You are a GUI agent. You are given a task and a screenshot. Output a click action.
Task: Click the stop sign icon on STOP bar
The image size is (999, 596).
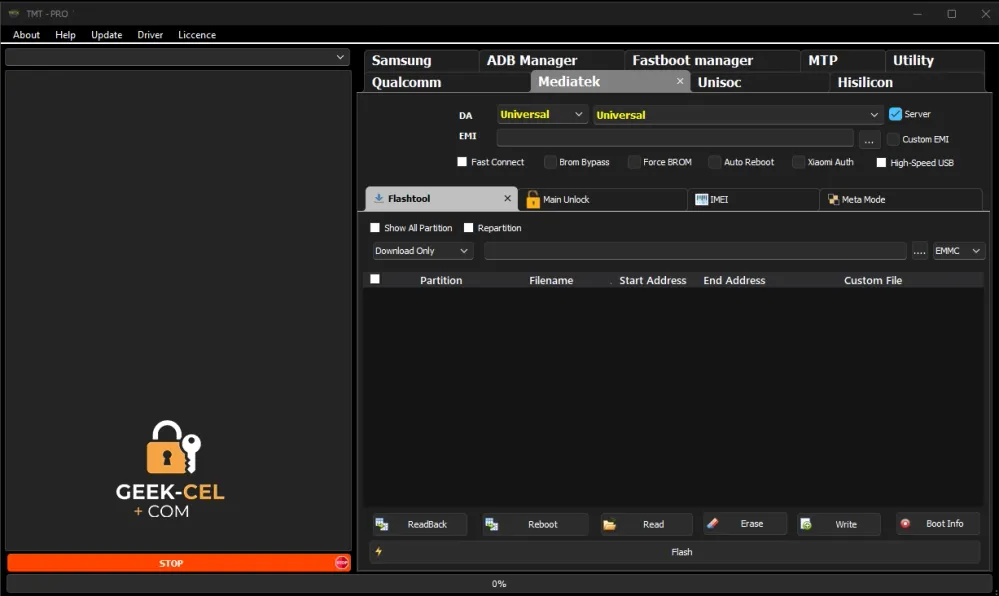pos(341,562)
